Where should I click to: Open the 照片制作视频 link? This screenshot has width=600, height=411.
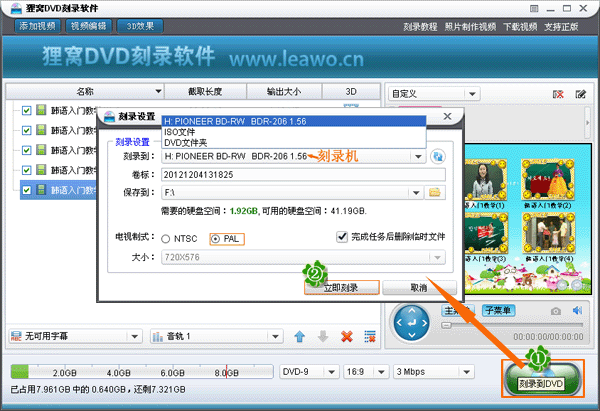pyautogui.click(x=470, y=27)
